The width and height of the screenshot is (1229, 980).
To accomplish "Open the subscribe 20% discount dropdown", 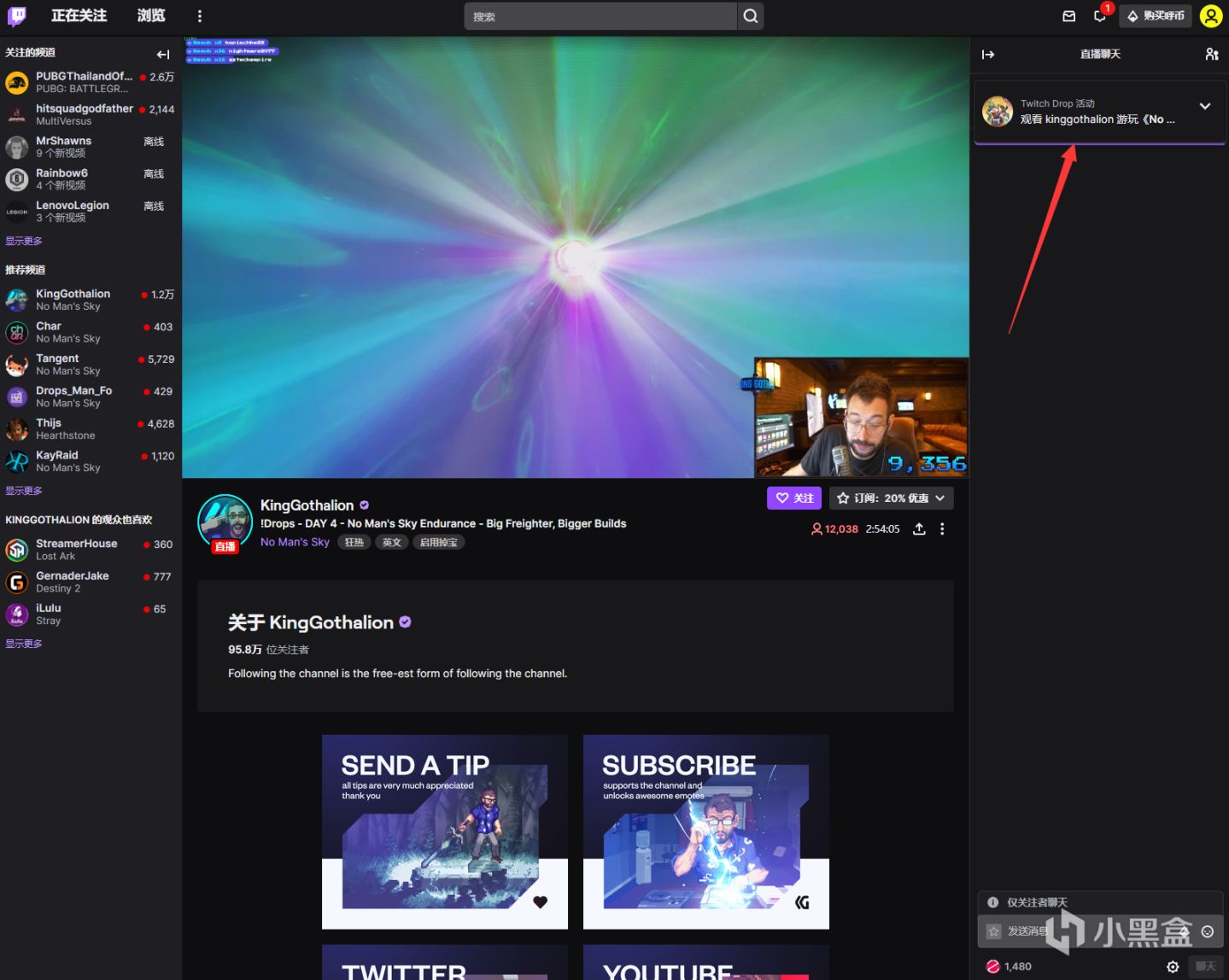I will click(892, 499).
